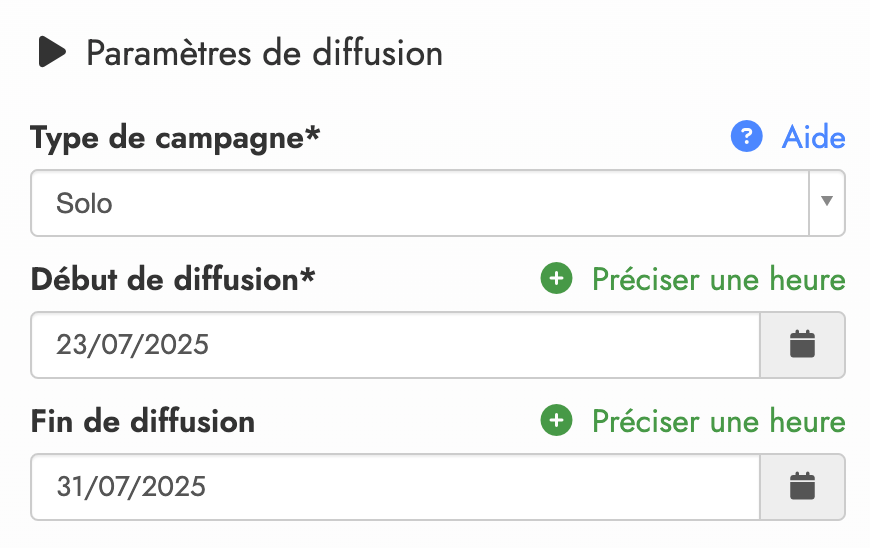Open the Aide help link
The width and height of the screenshot is (870, 548).
(x=813, y=137)
